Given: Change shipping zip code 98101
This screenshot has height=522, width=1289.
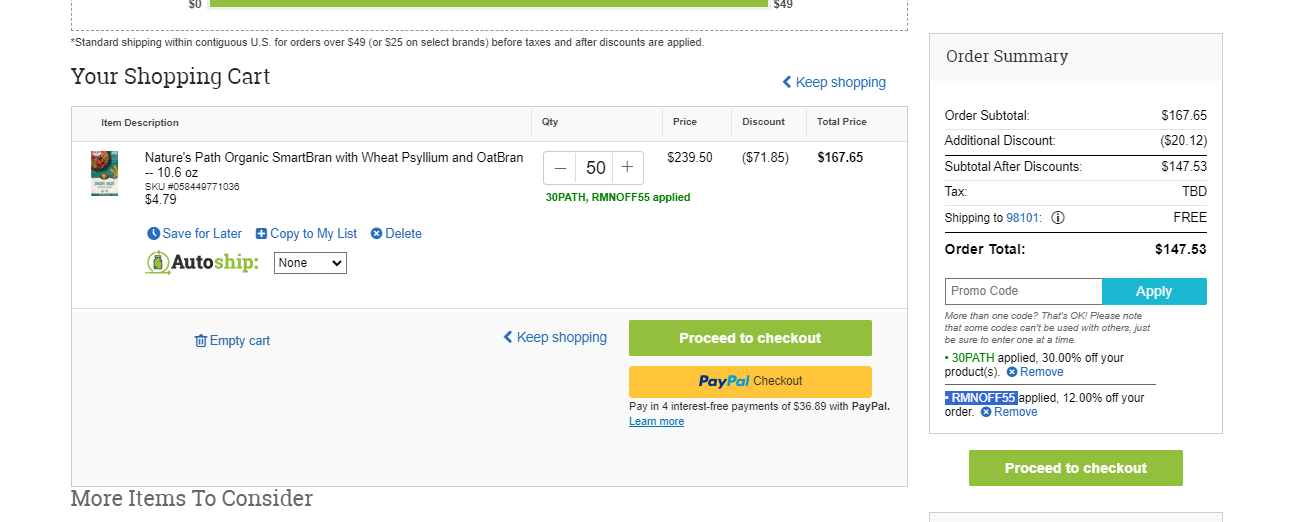Looking at the screenshot, I should coord(1022,218).
